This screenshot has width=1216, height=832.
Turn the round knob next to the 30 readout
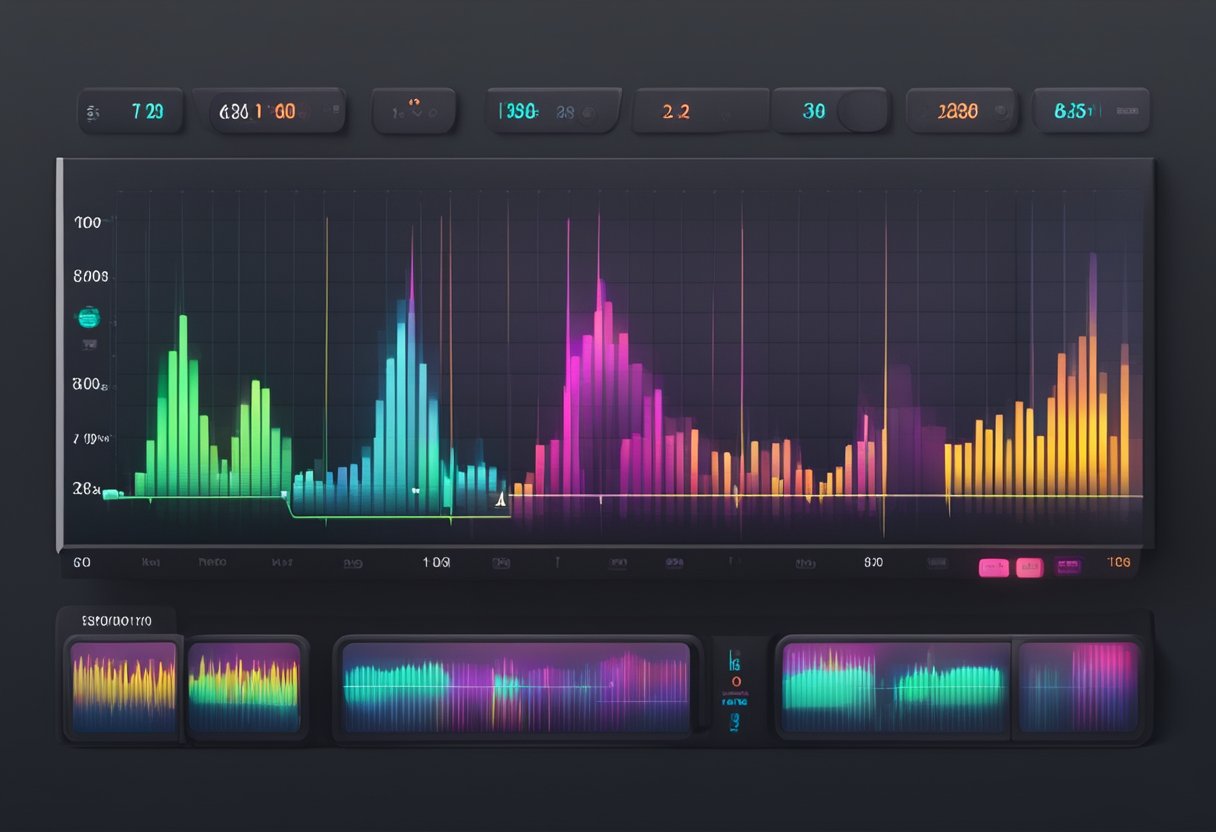[x=862, y=110]
